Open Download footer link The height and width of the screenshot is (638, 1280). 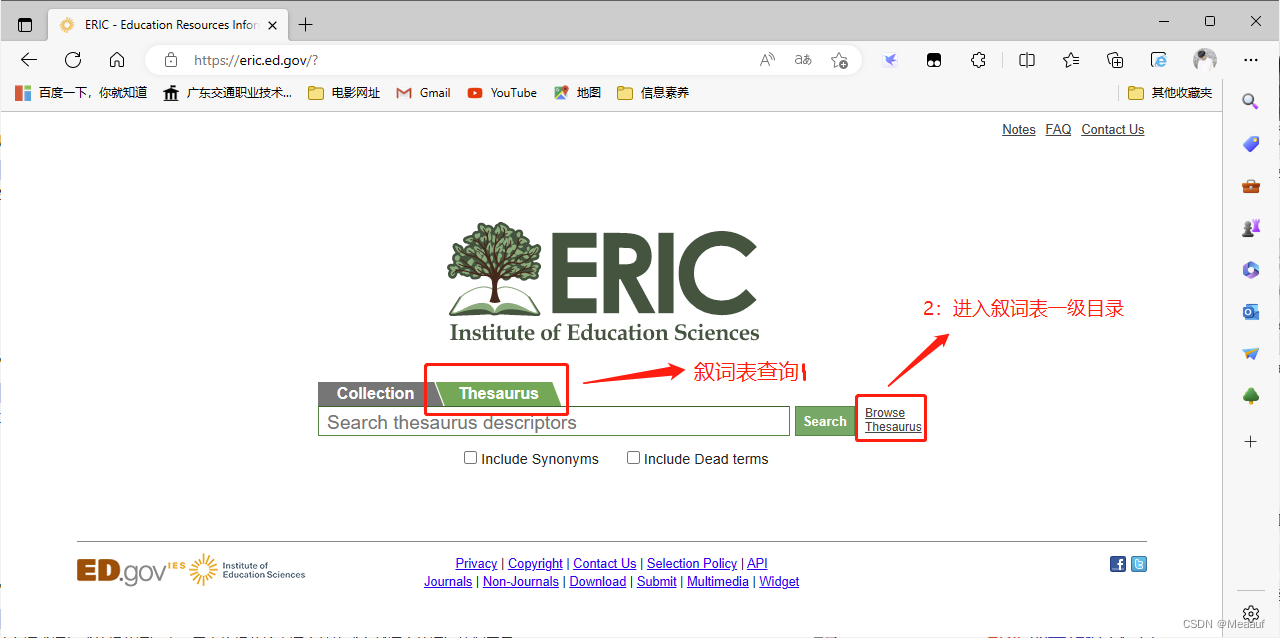click(598, 582)
